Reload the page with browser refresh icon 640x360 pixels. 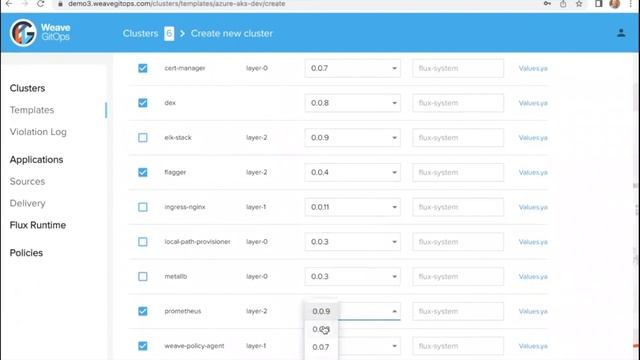(40, 4)
